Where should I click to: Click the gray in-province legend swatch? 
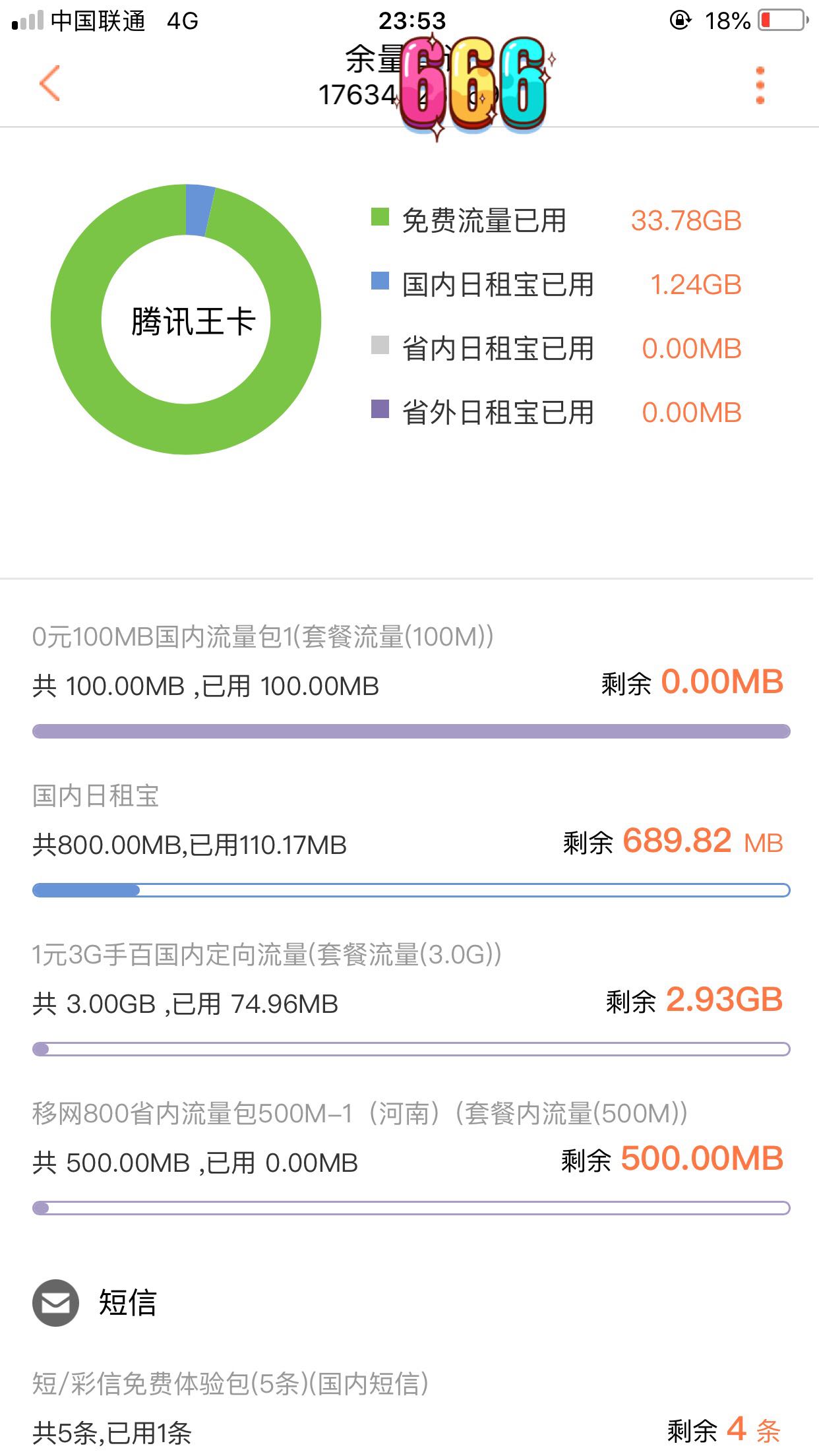380,345
